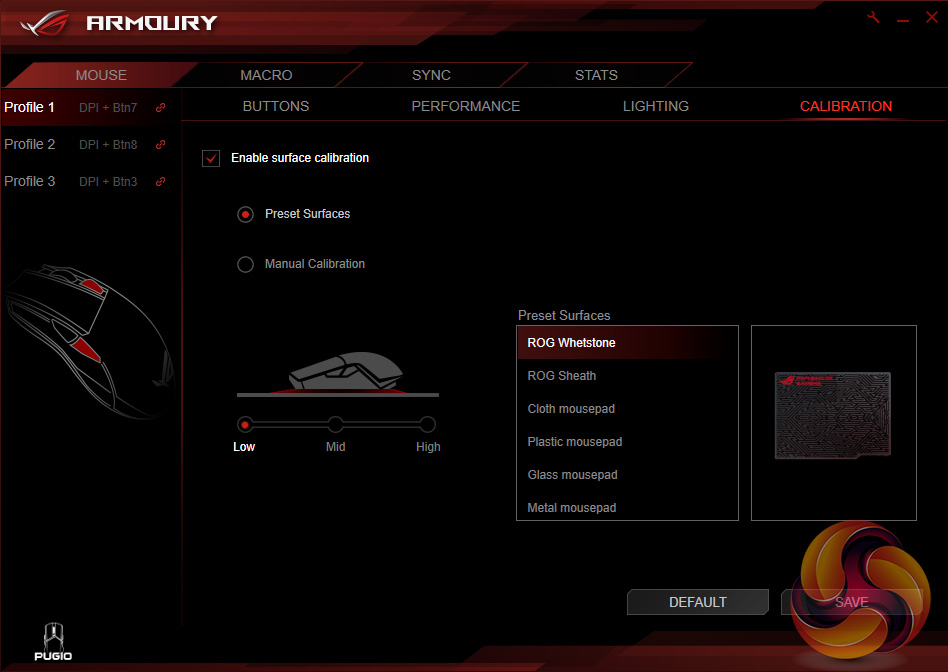Click 'DPI + Btn7' shortcut text
The image size is (948, 672).
[x=108, y=108]
